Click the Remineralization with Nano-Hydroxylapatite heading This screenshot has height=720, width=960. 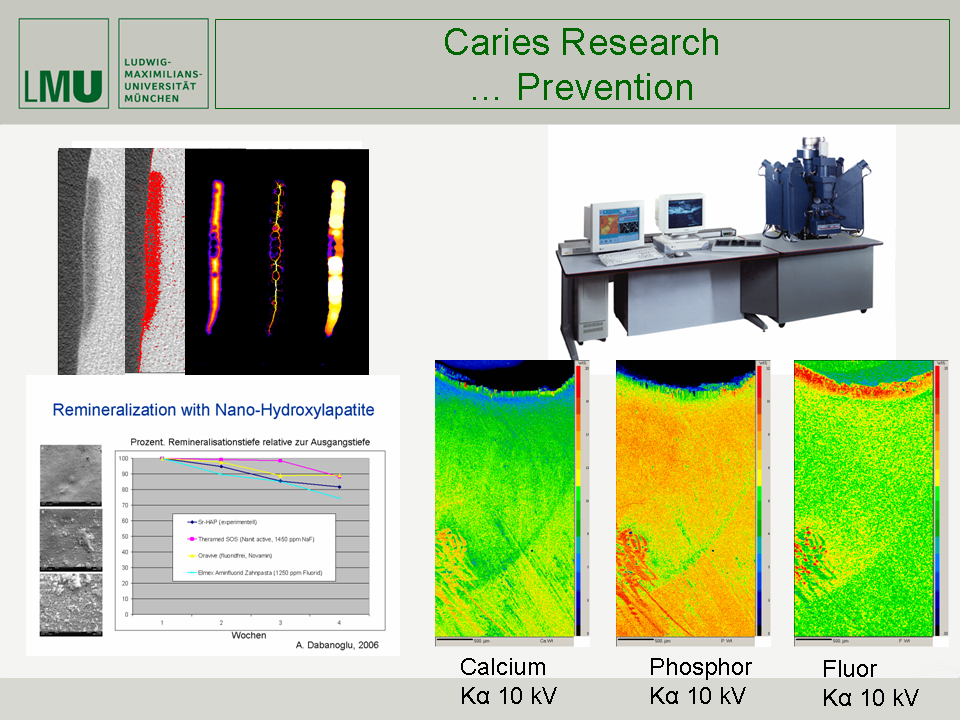(212, 410)
